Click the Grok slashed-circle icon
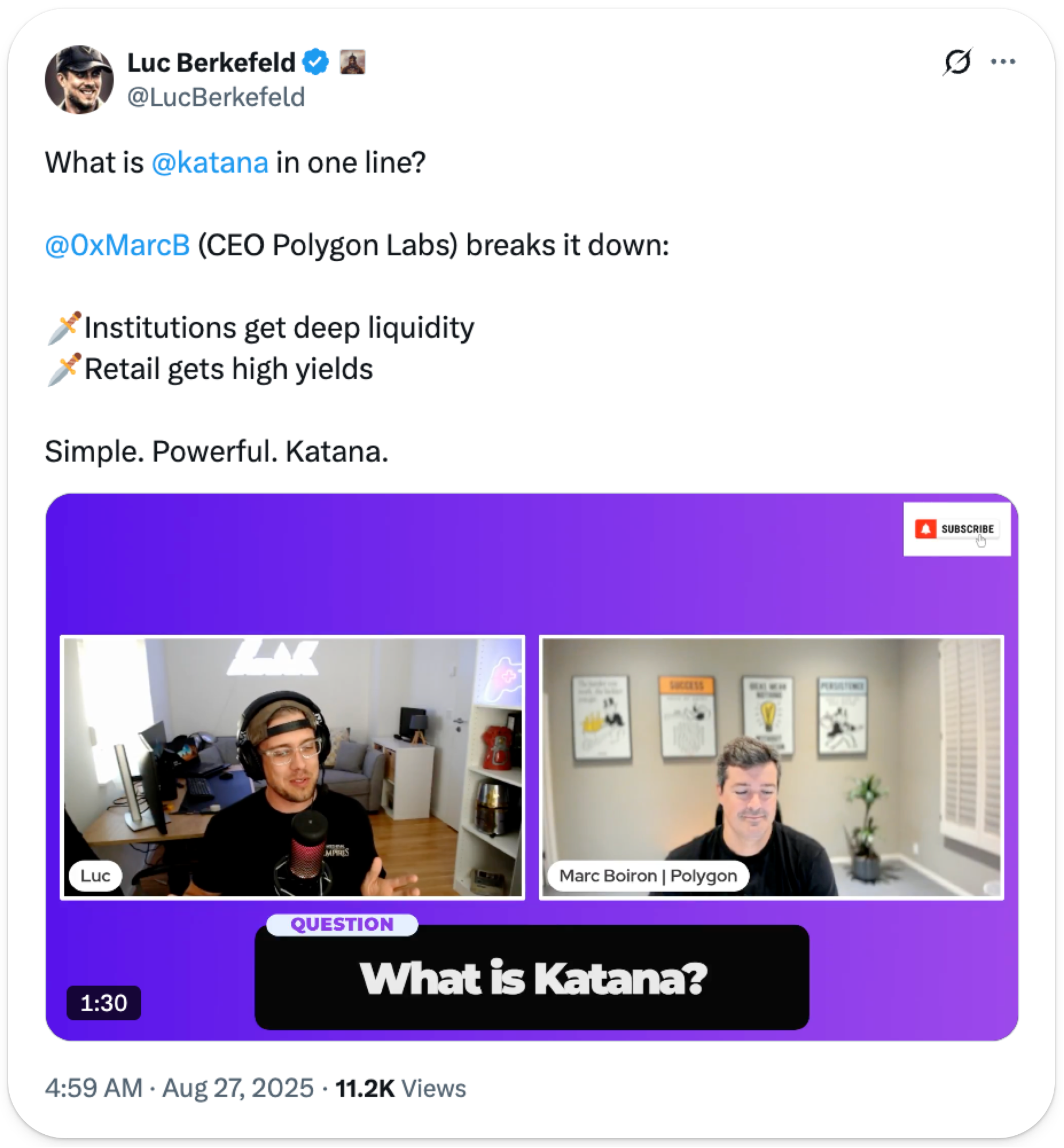 click(958, 61)
